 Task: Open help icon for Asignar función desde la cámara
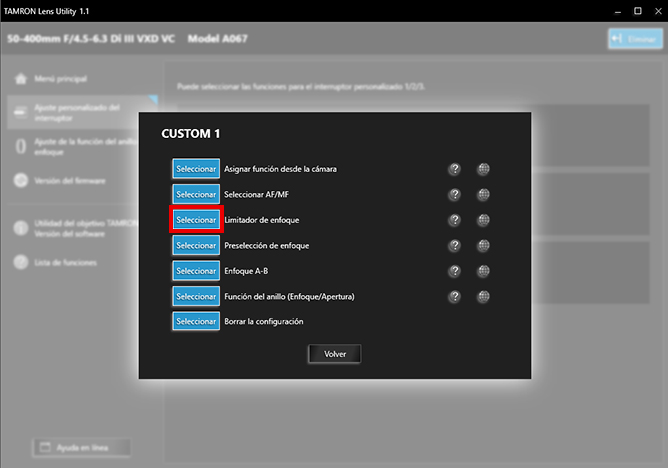pyautogui.click(x=455, y=169)
